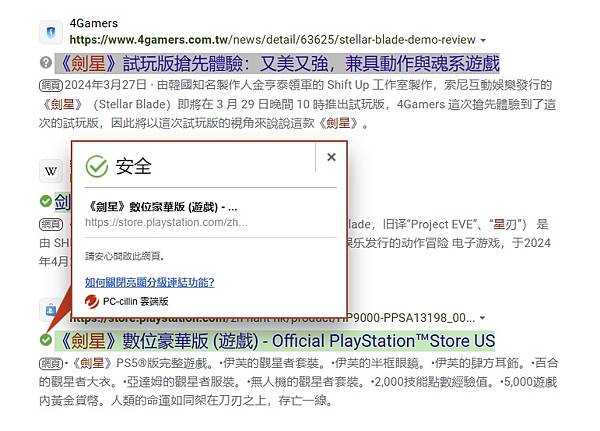This screenshot has width=600, height=431.
Task: Click the store.playstation.com URL in popup
Action: coord(166,222)
